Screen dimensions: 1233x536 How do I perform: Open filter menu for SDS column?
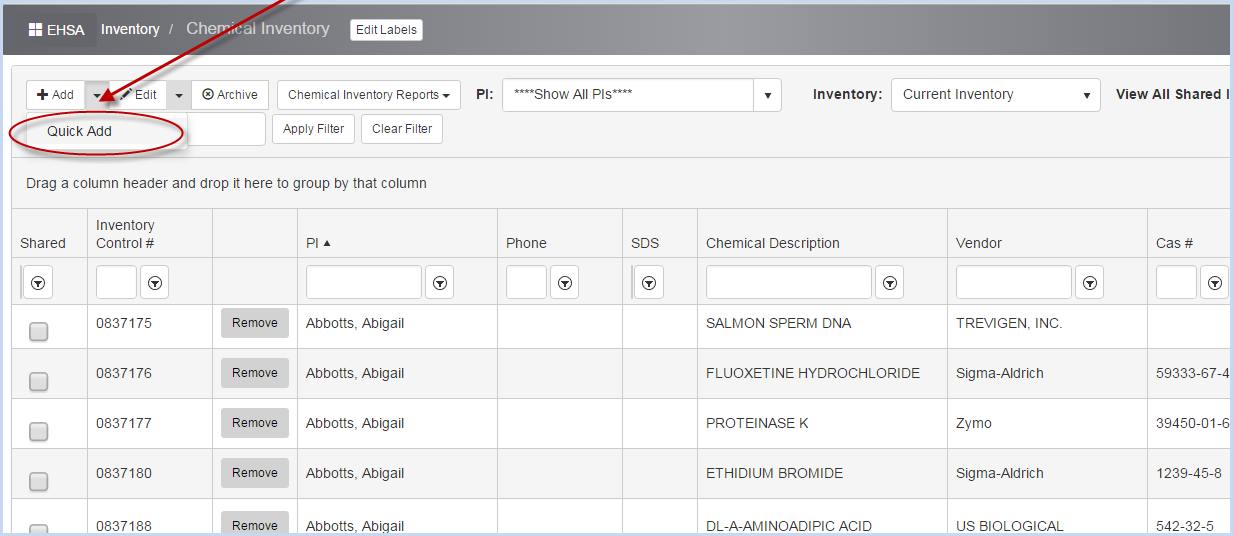click(649, 284)
